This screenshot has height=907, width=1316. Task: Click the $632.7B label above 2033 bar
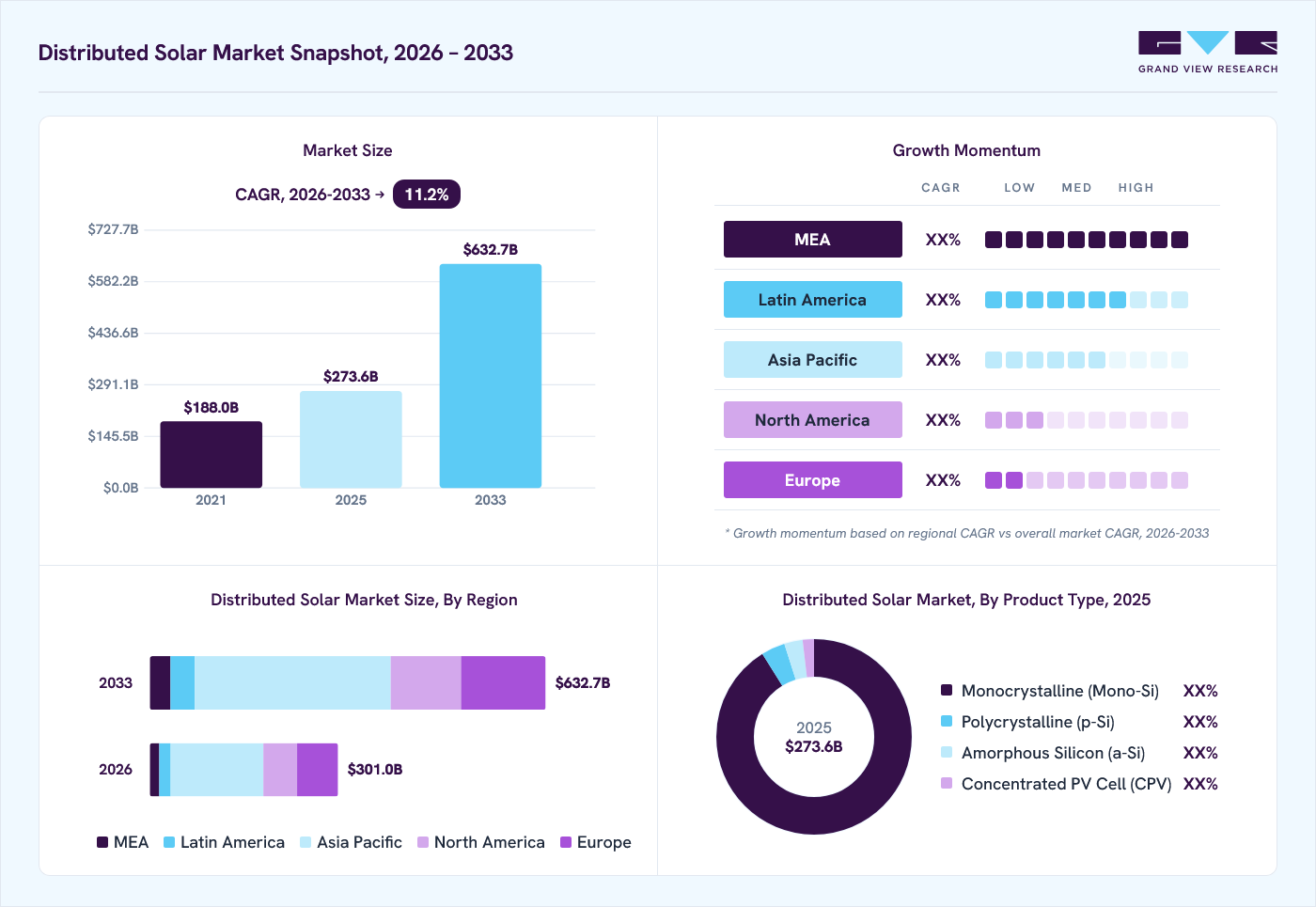coord(491,249)
